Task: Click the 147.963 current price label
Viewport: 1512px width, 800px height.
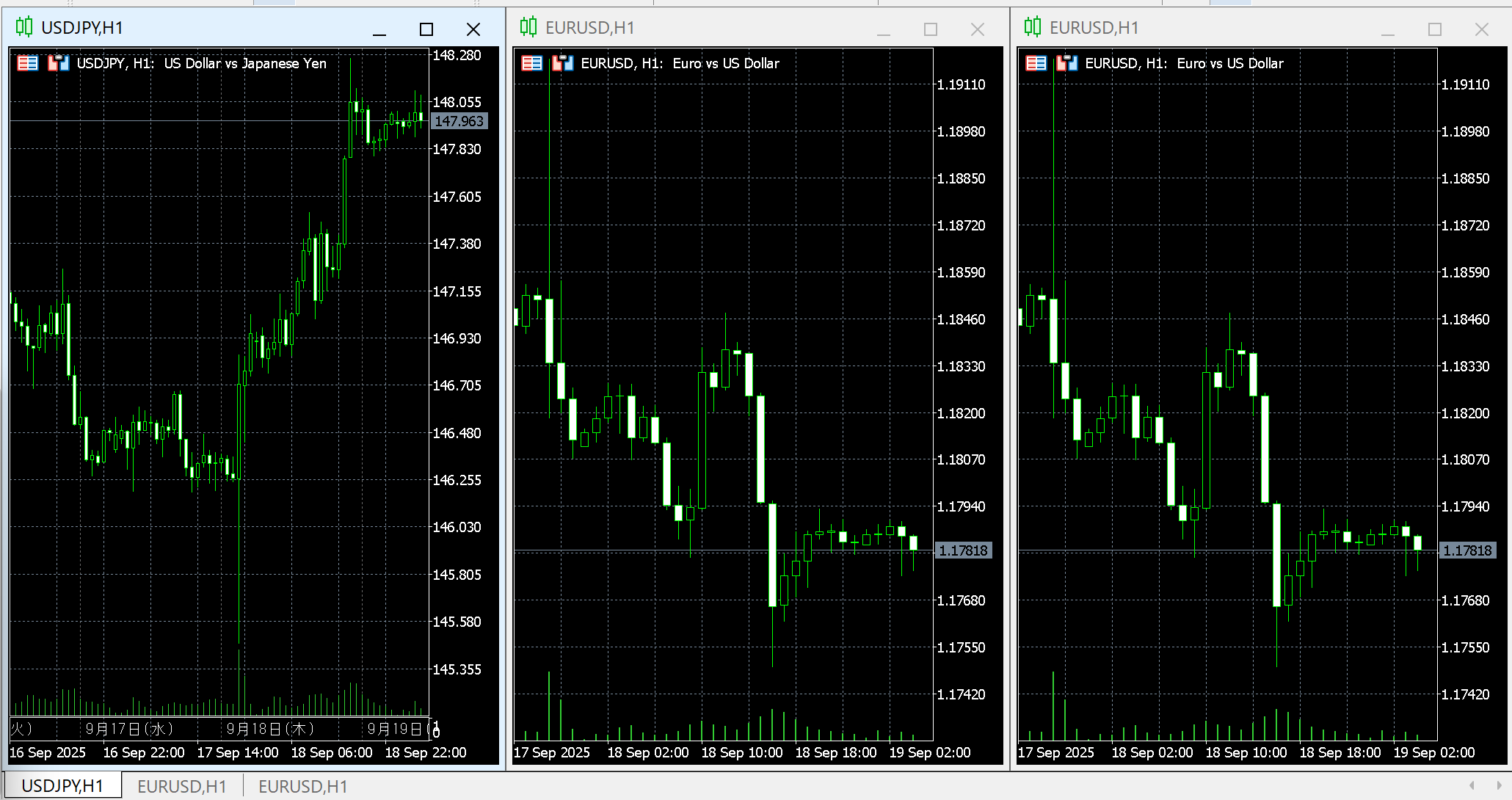Action: [x=459, y=121]
